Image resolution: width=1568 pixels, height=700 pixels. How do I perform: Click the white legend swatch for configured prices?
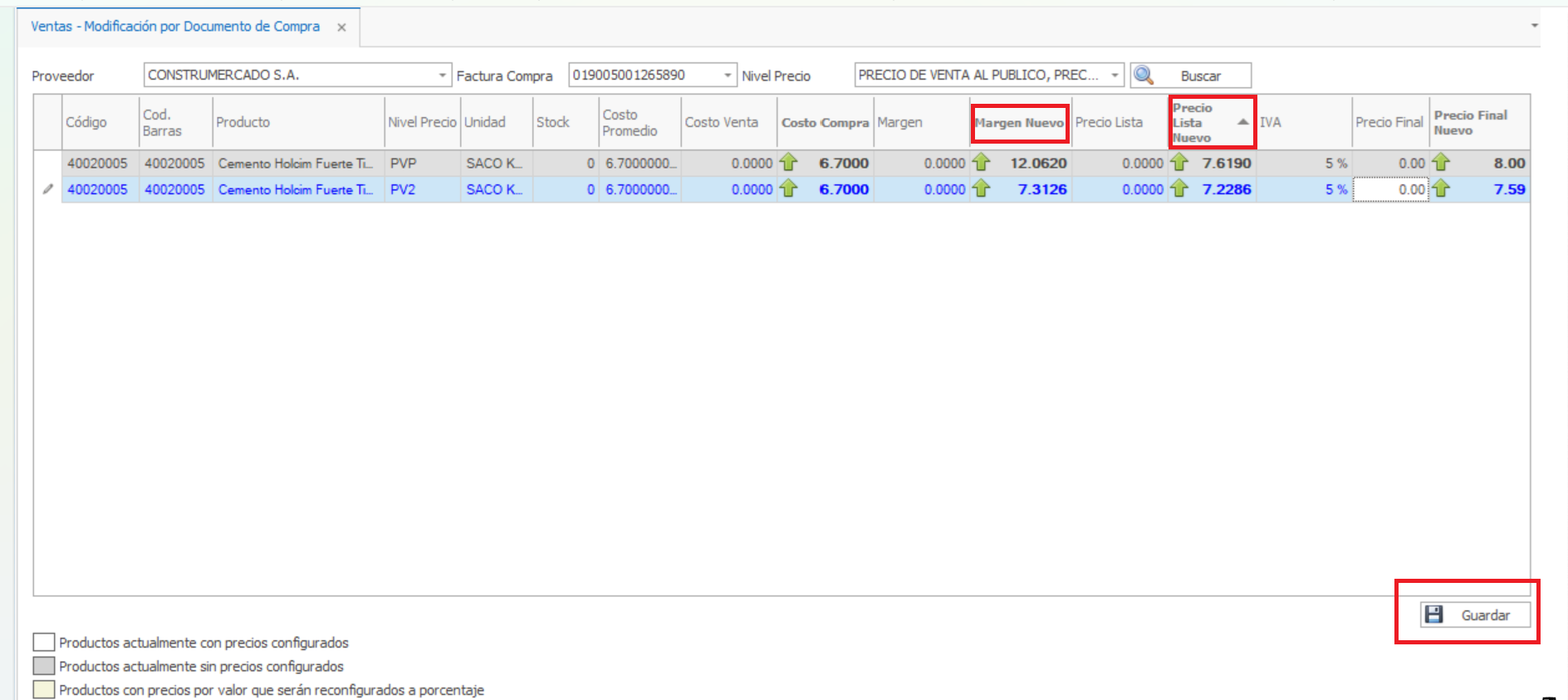pos(44,642)
